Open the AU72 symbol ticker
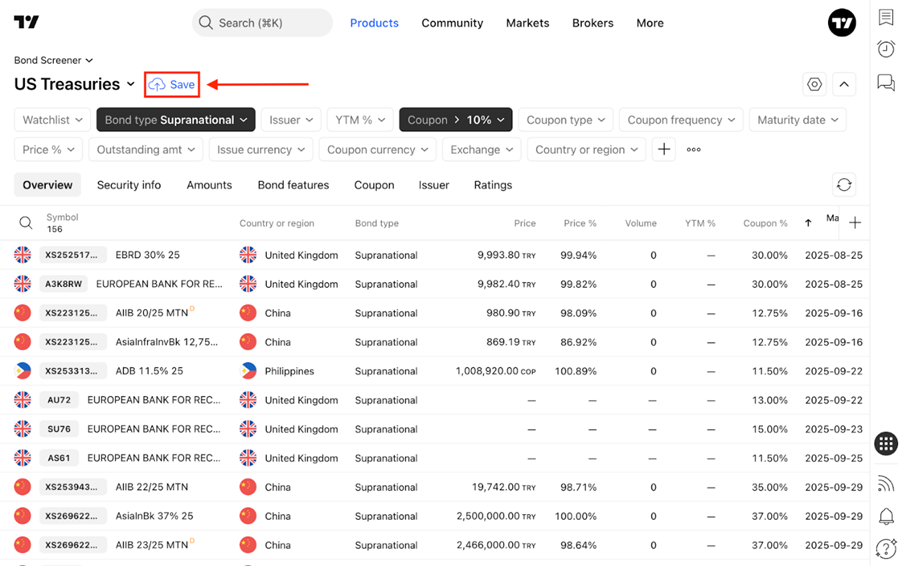The height and width of the screenshot is (566, 902). 59,400
